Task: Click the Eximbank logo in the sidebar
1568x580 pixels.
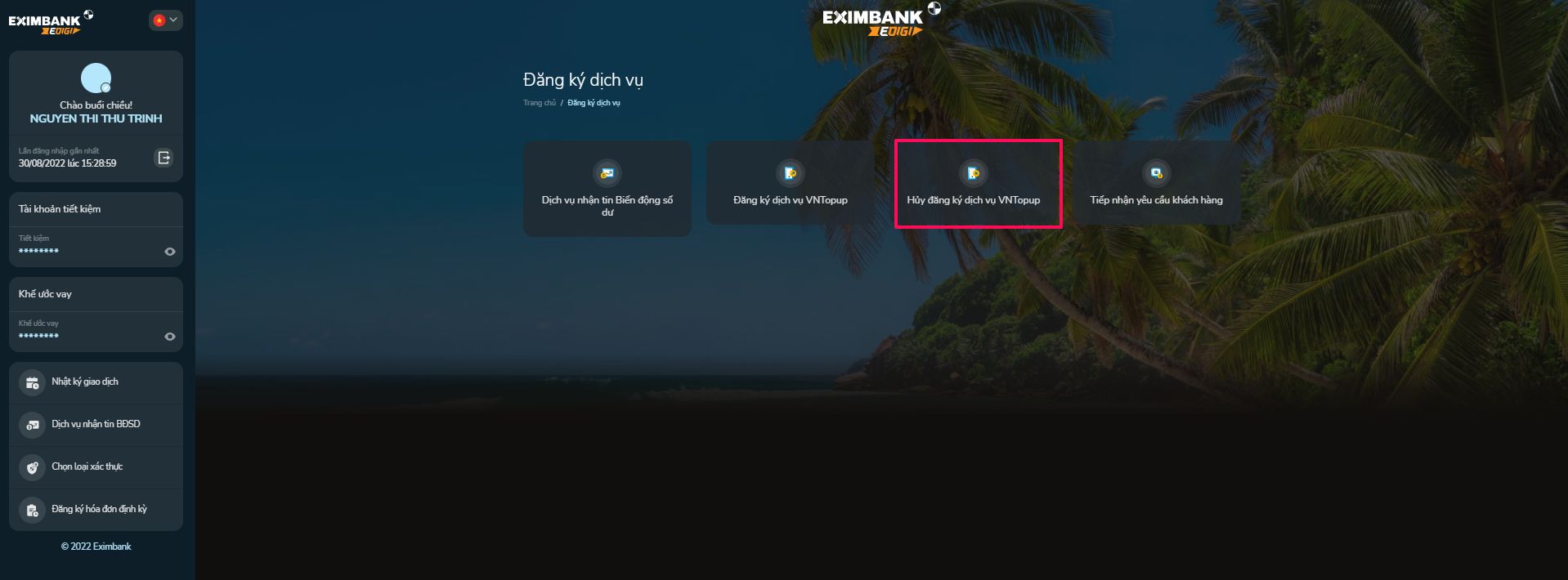Action: (x=51, y=22)
